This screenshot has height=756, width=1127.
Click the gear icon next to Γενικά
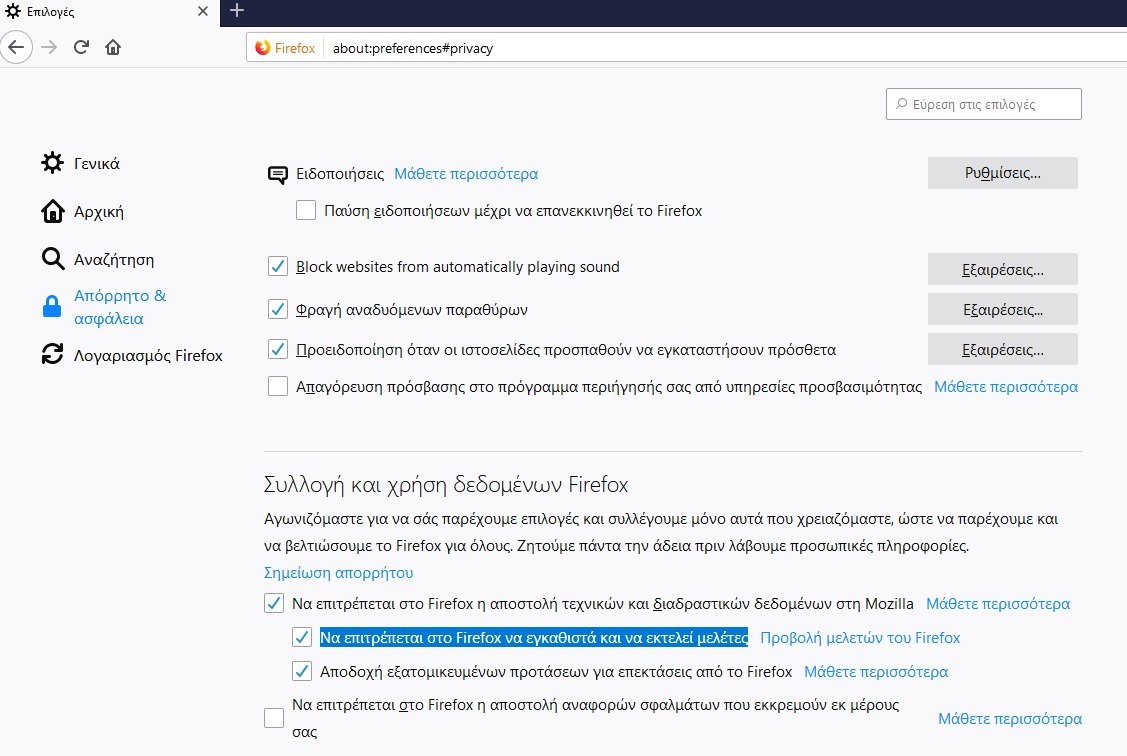(52, 163)
